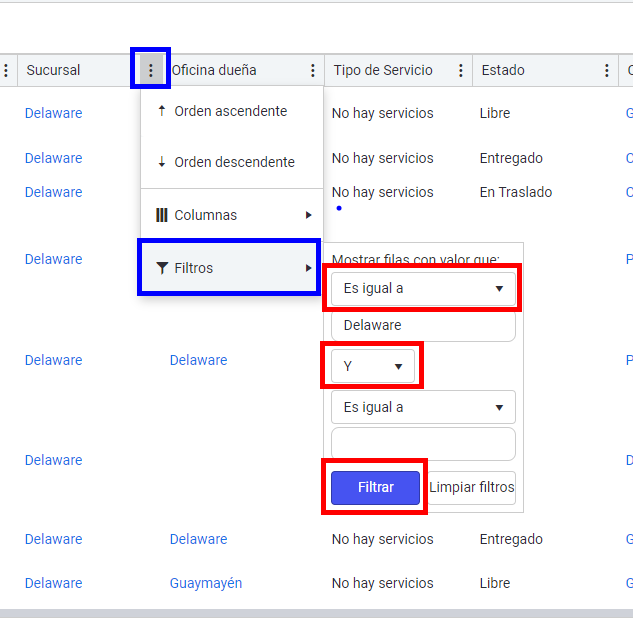
Task: Open the Guaymayén office link
Action: coord(206,583)
